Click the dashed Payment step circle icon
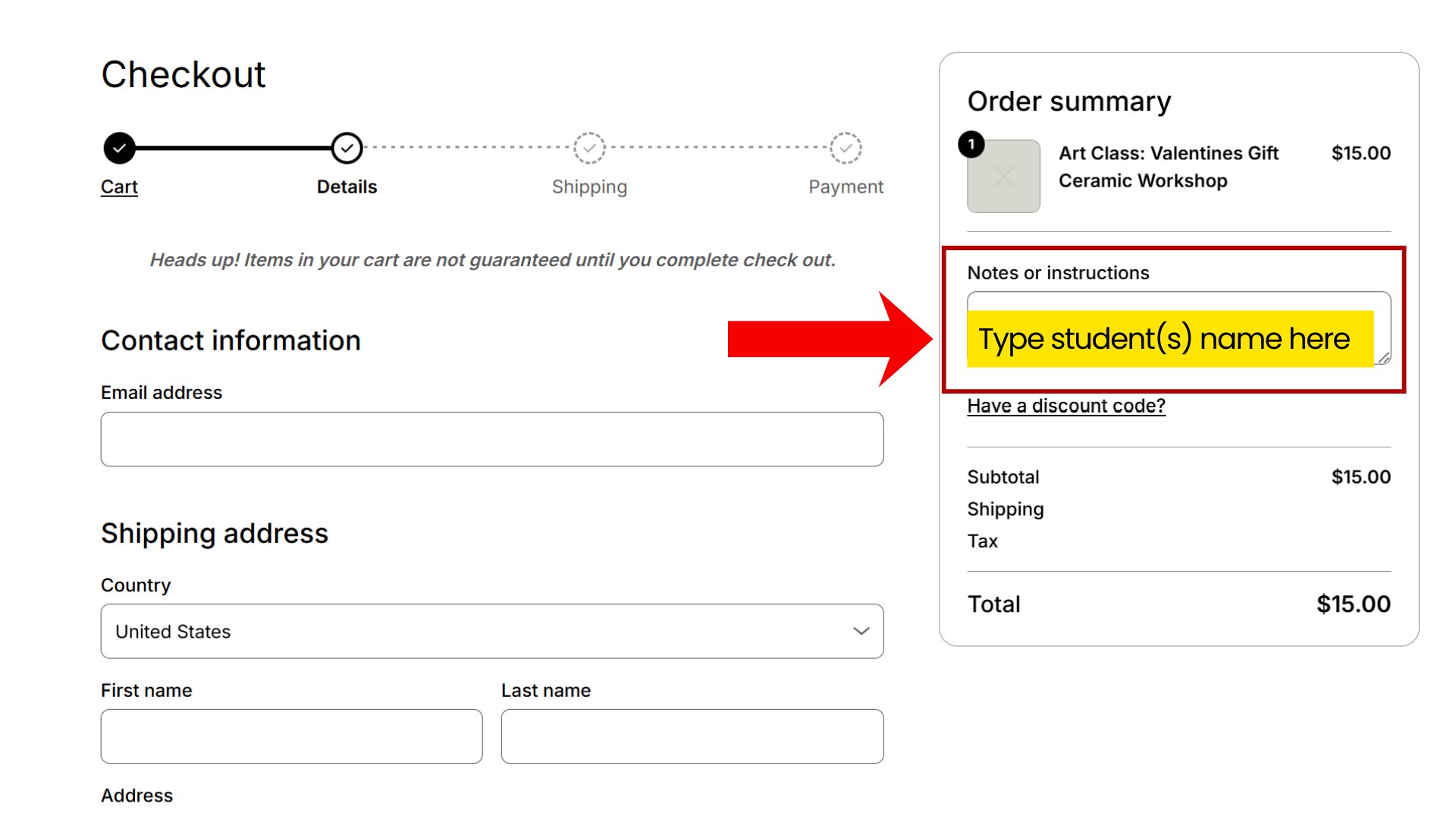1456x819 pixels. (846, 148)
